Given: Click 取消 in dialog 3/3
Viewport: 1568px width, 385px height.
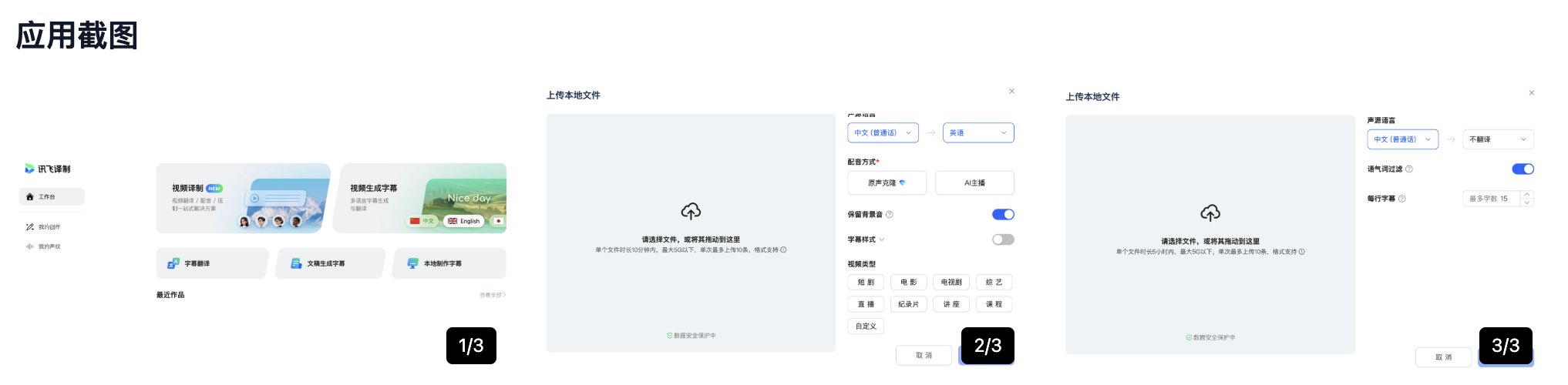Looking at the screenshot, I should coord(1443,357).
